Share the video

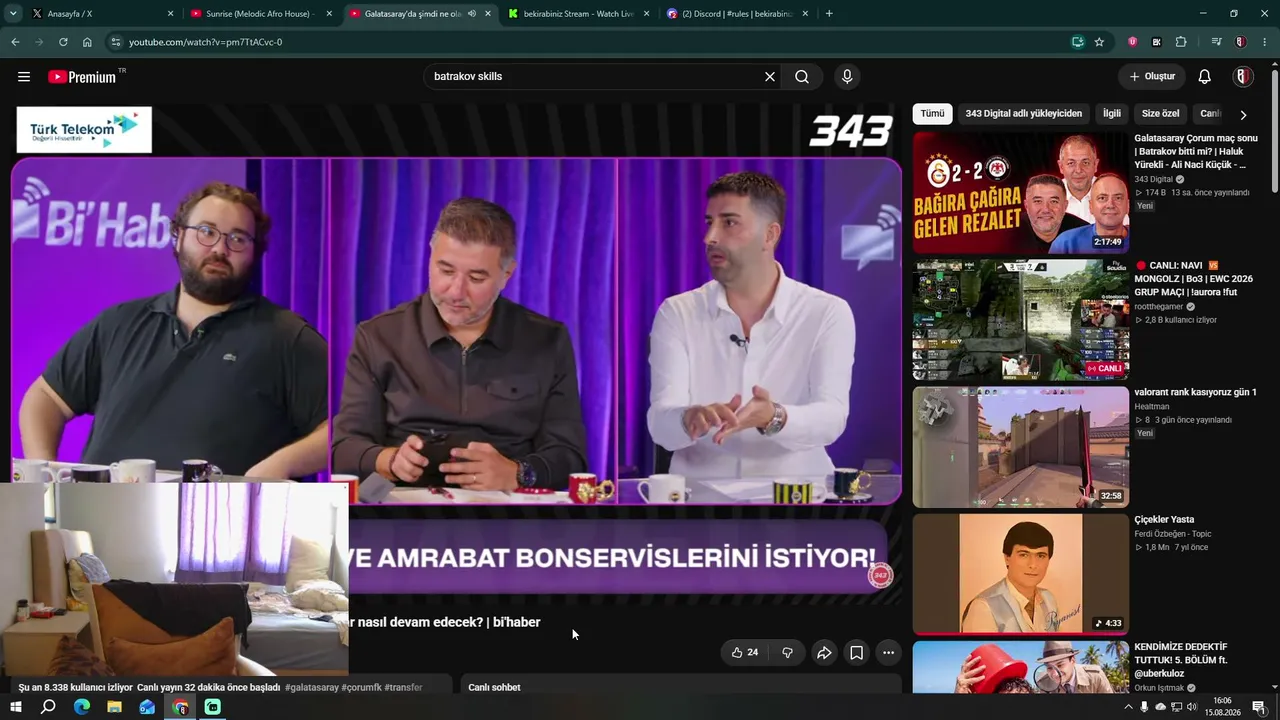[x=824, y=653]
